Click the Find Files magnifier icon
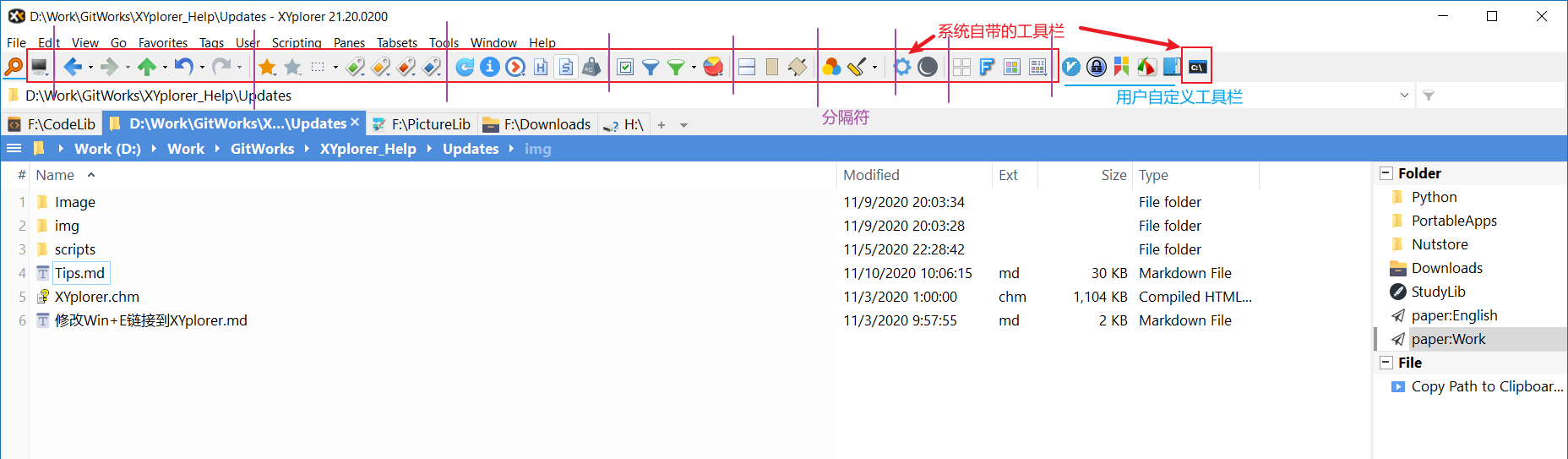This screenshot has width=1568, height=459. pyautogui.click(x=14, y=67)
